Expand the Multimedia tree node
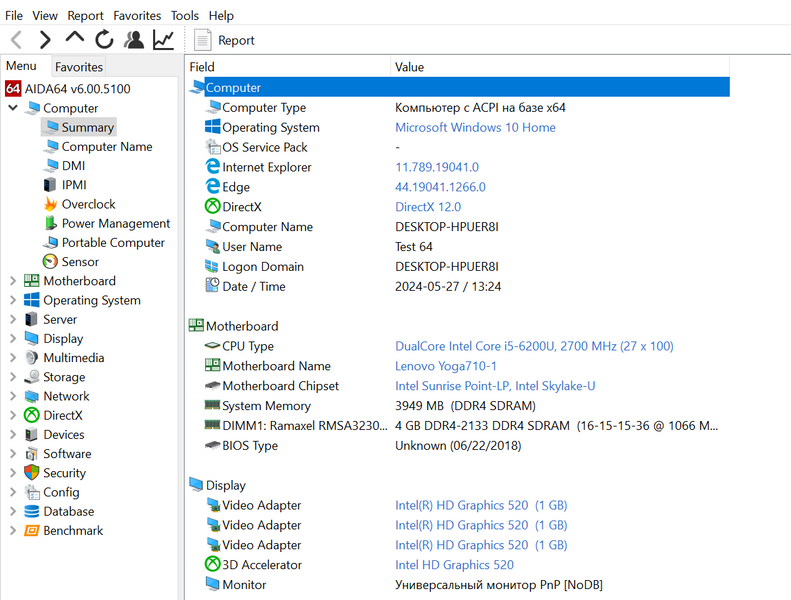The height and width of the screenshot is (600, 791). click(x=13, y=357)
